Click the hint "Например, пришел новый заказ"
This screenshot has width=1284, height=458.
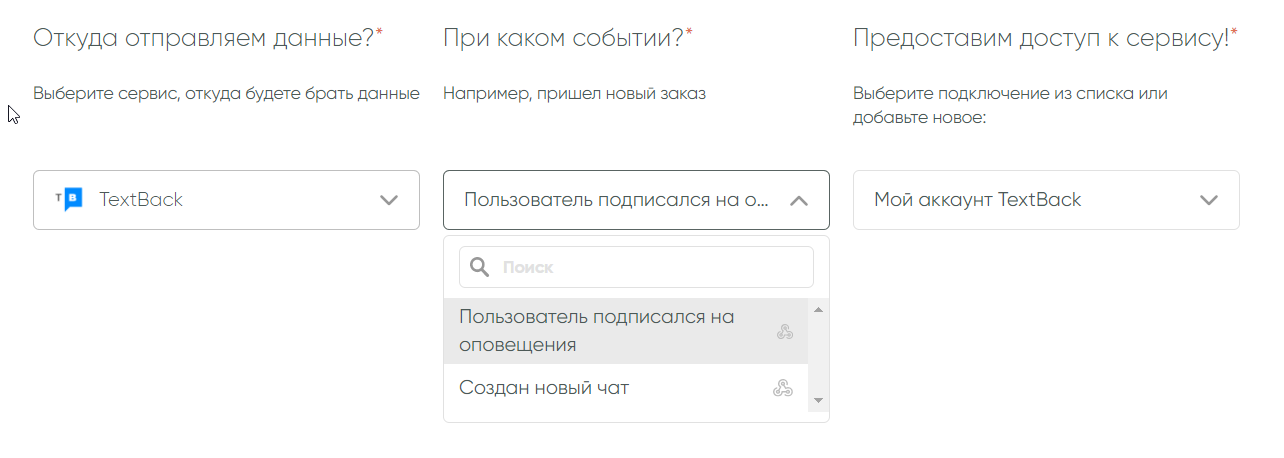click(574, 94)
